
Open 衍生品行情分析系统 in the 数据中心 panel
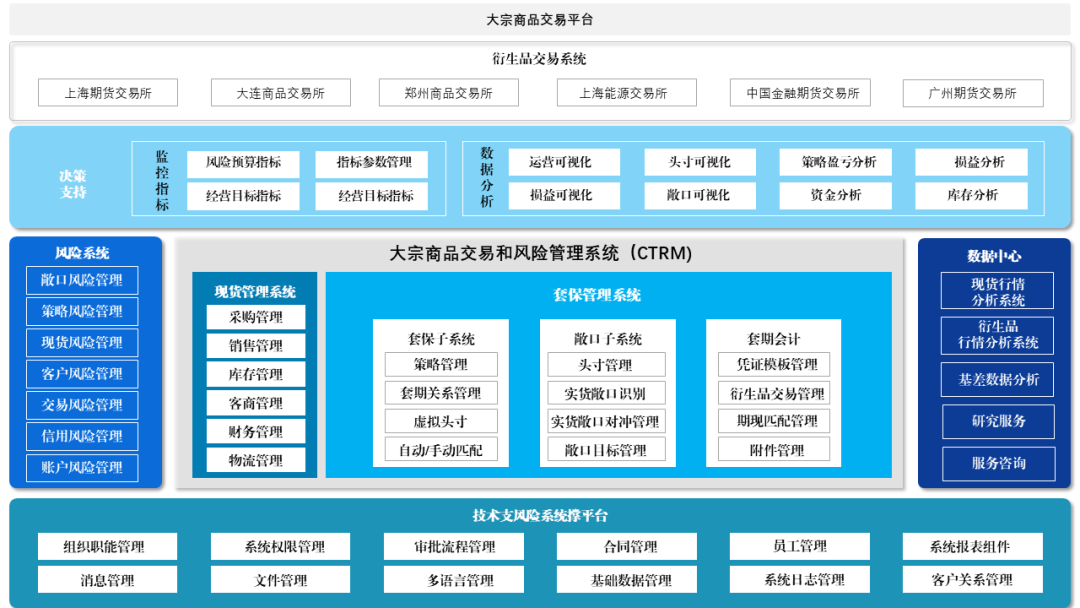996,335
